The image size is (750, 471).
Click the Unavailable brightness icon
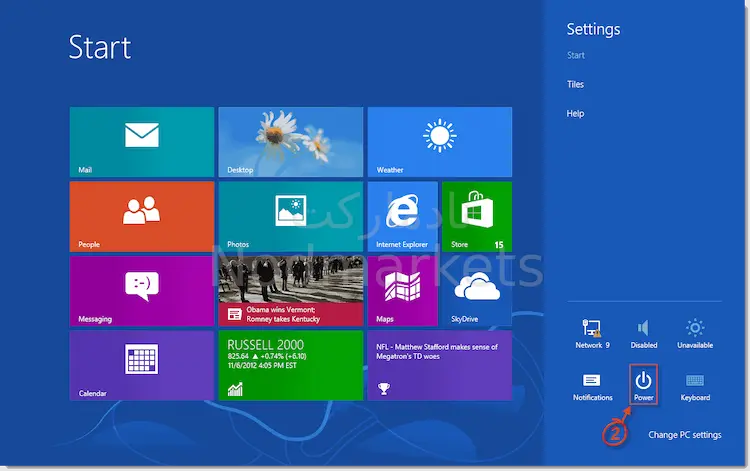695,332
